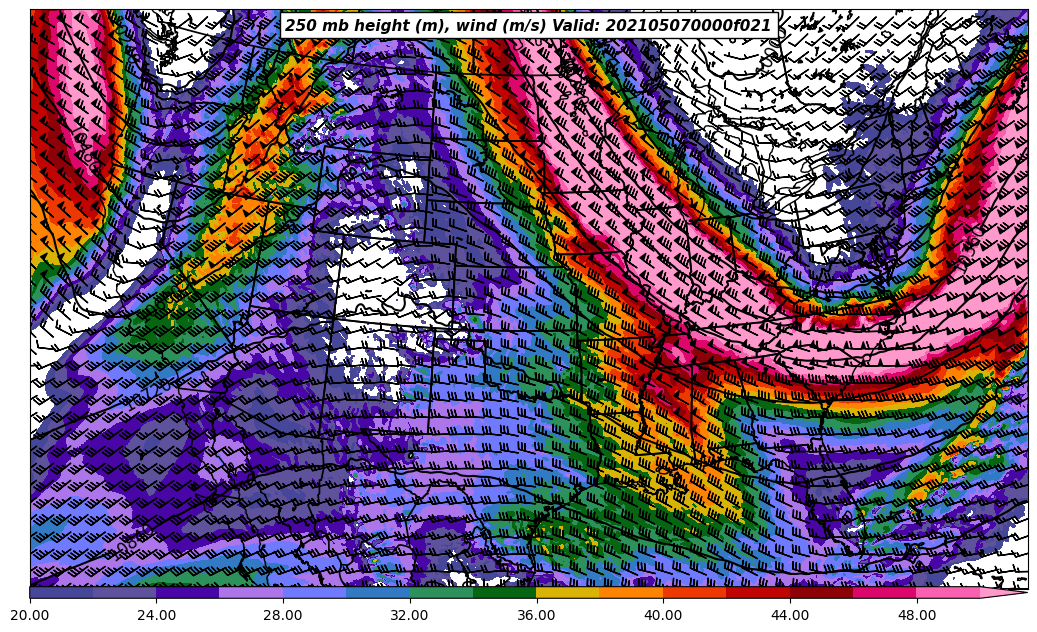Choose the orange 38–40 colorbar segment
The image size is (1037, 632).
coord(631,592)
